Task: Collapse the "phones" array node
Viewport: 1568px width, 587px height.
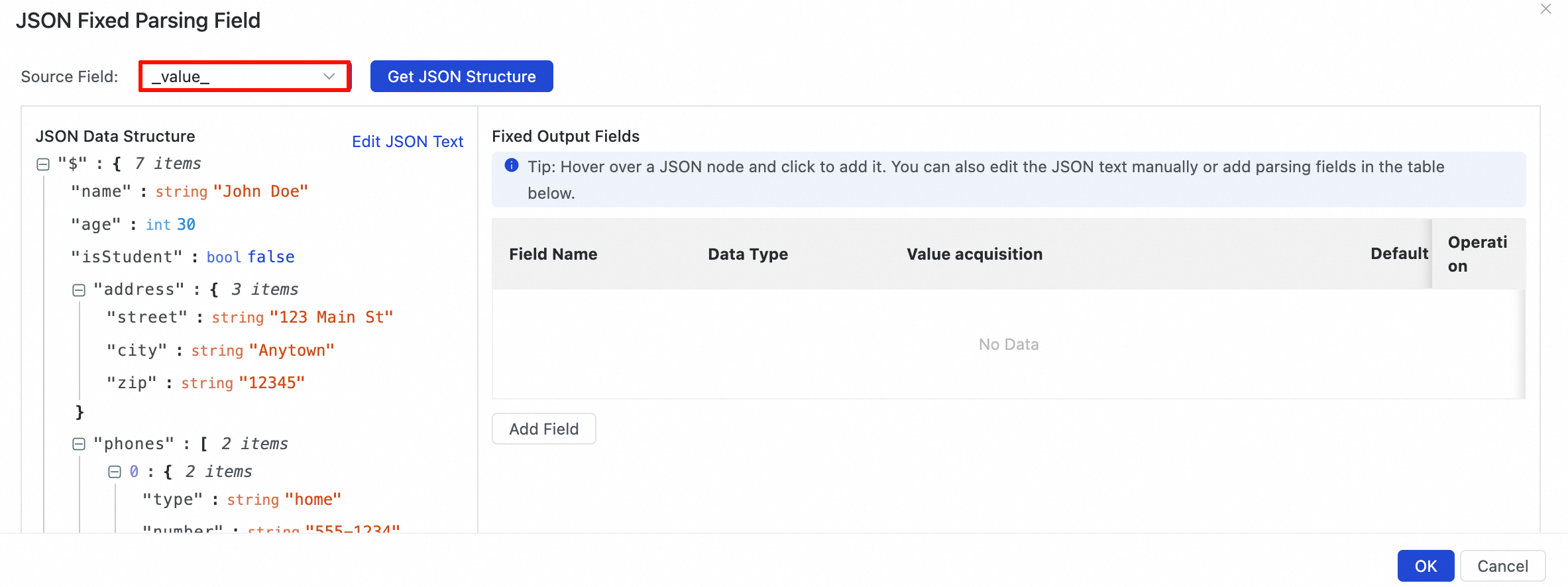Action: click(79, 445)
